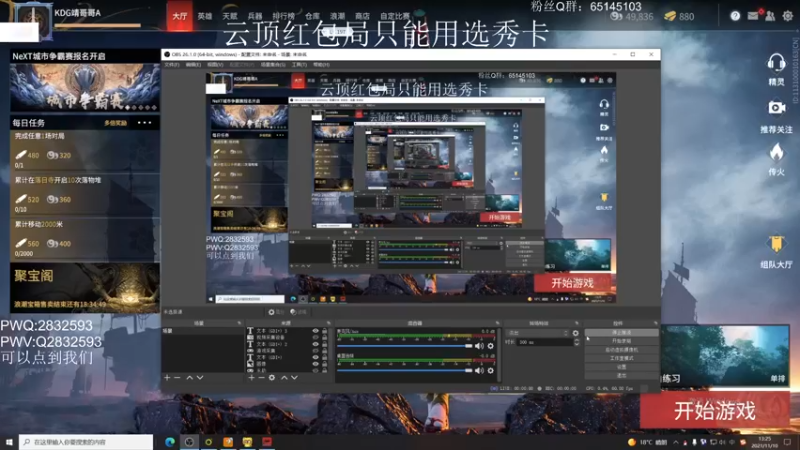Pop out the 场景 dock panel
The image size is (800, 450).
click(x=239, y=323)
